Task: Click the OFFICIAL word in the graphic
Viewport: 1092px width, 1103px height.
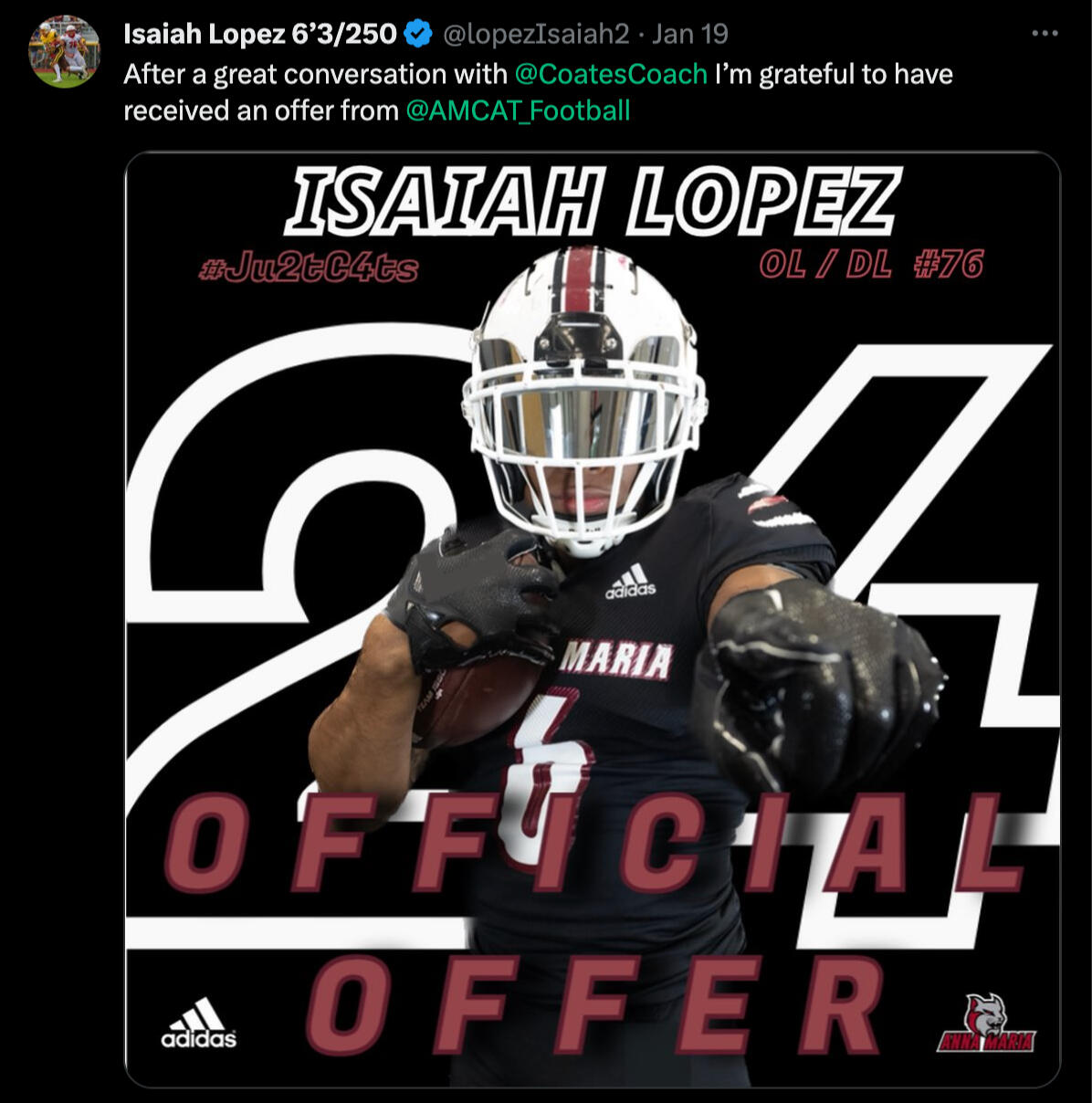Action: tap(593, 842)
